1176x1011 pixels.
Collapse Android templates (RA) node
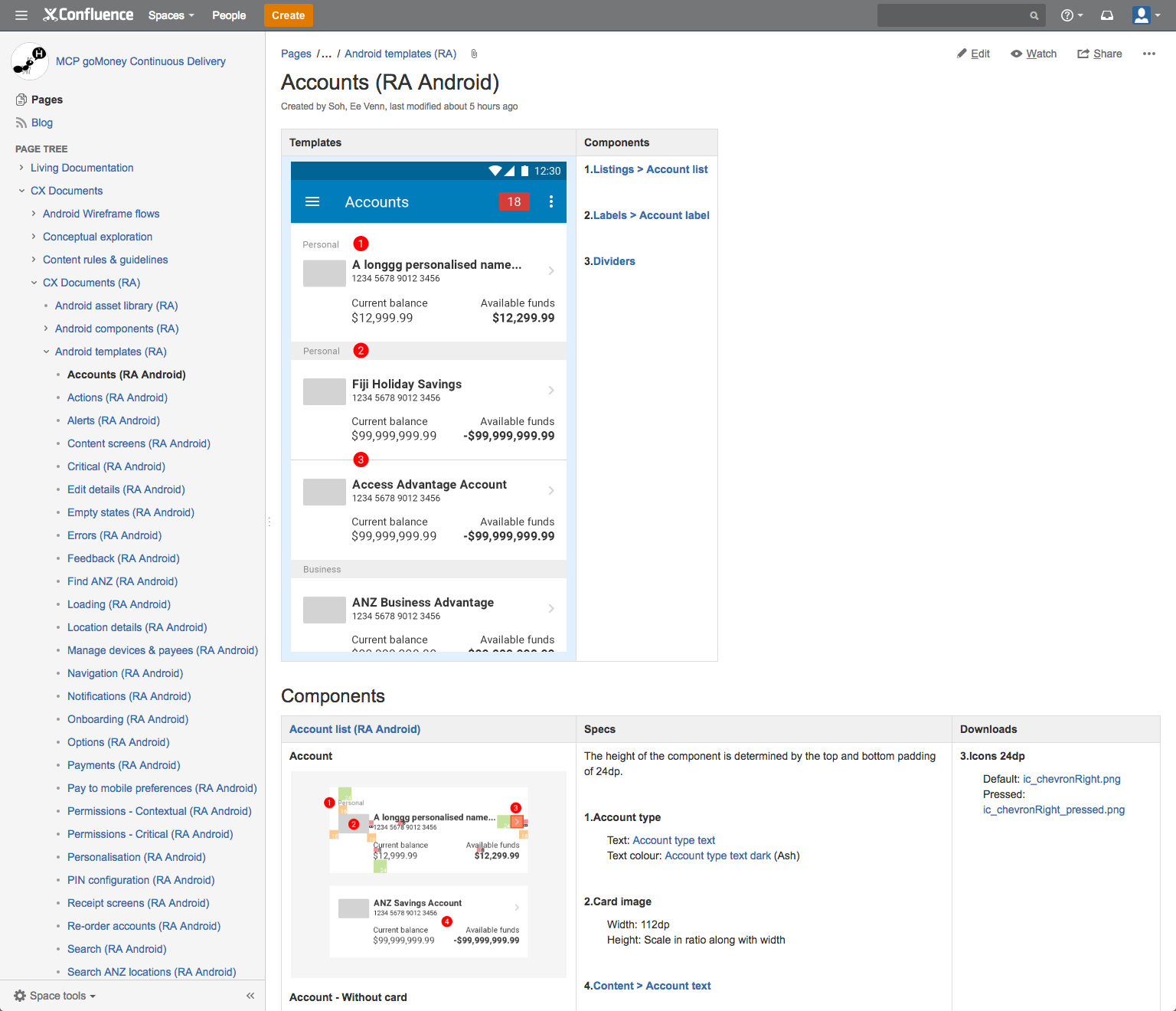click(46, 352)
